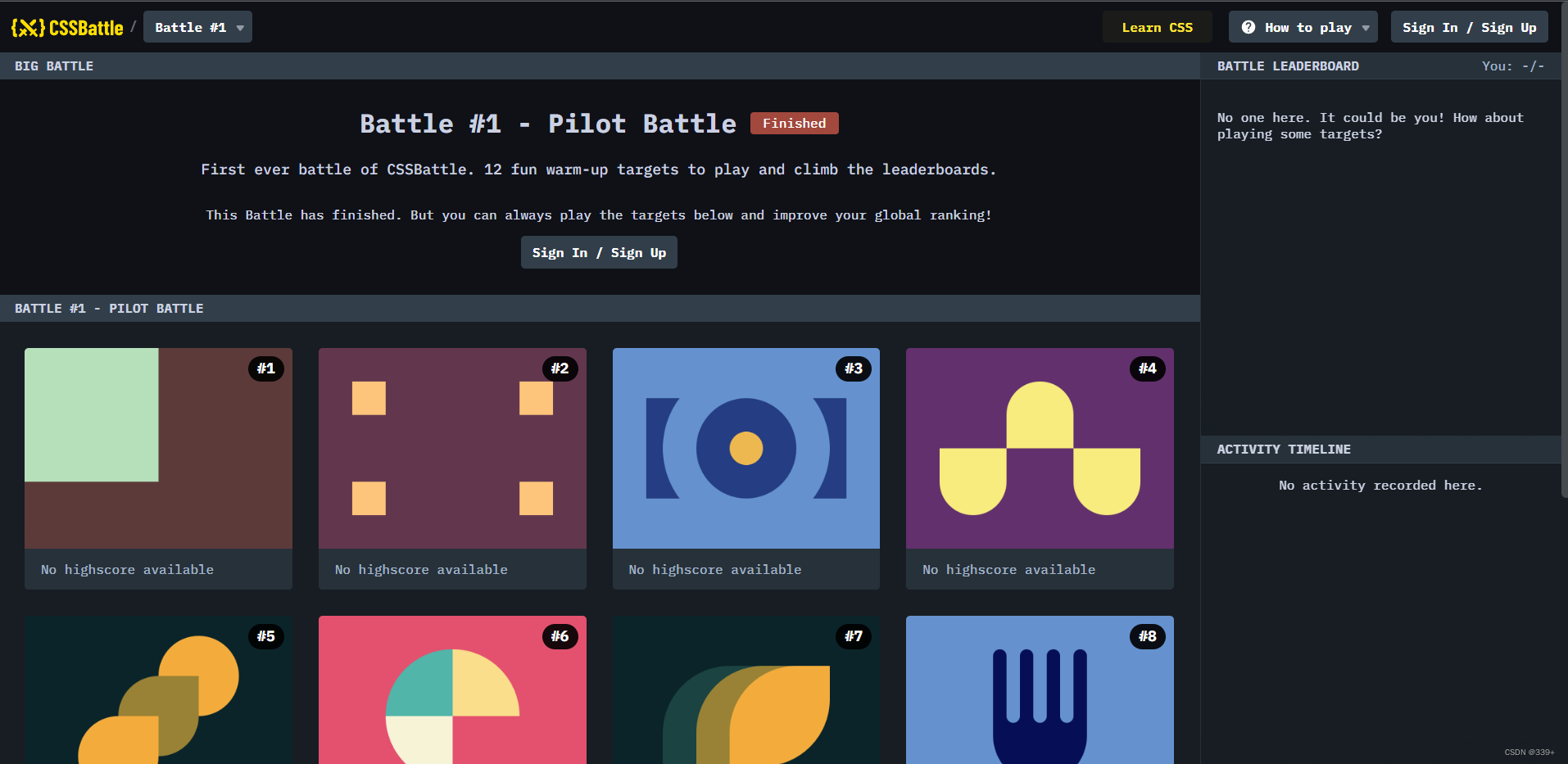The height and width of the screenshot is (764, 1568).
Task: Open target #5 orange circles thumbnail
Action: click(x=158, y=689)
